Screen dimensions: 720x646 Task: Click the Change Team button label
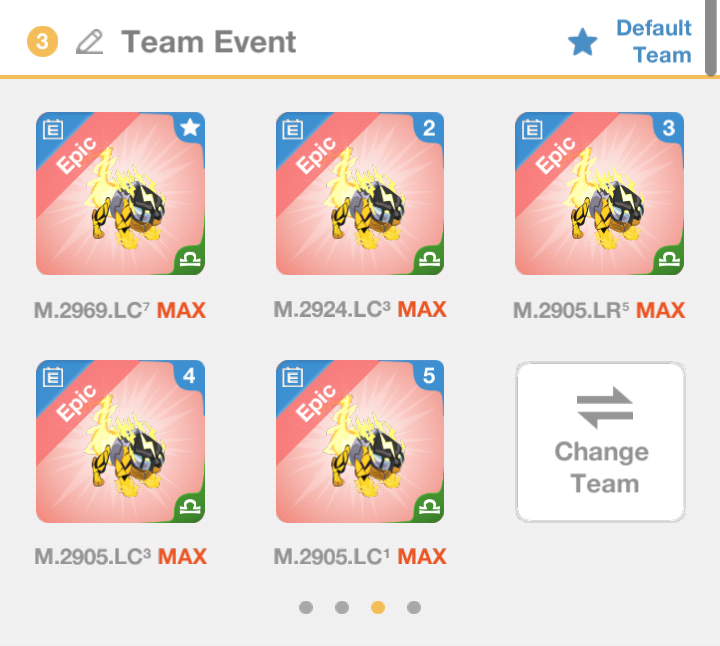click(x=602, y=467)
